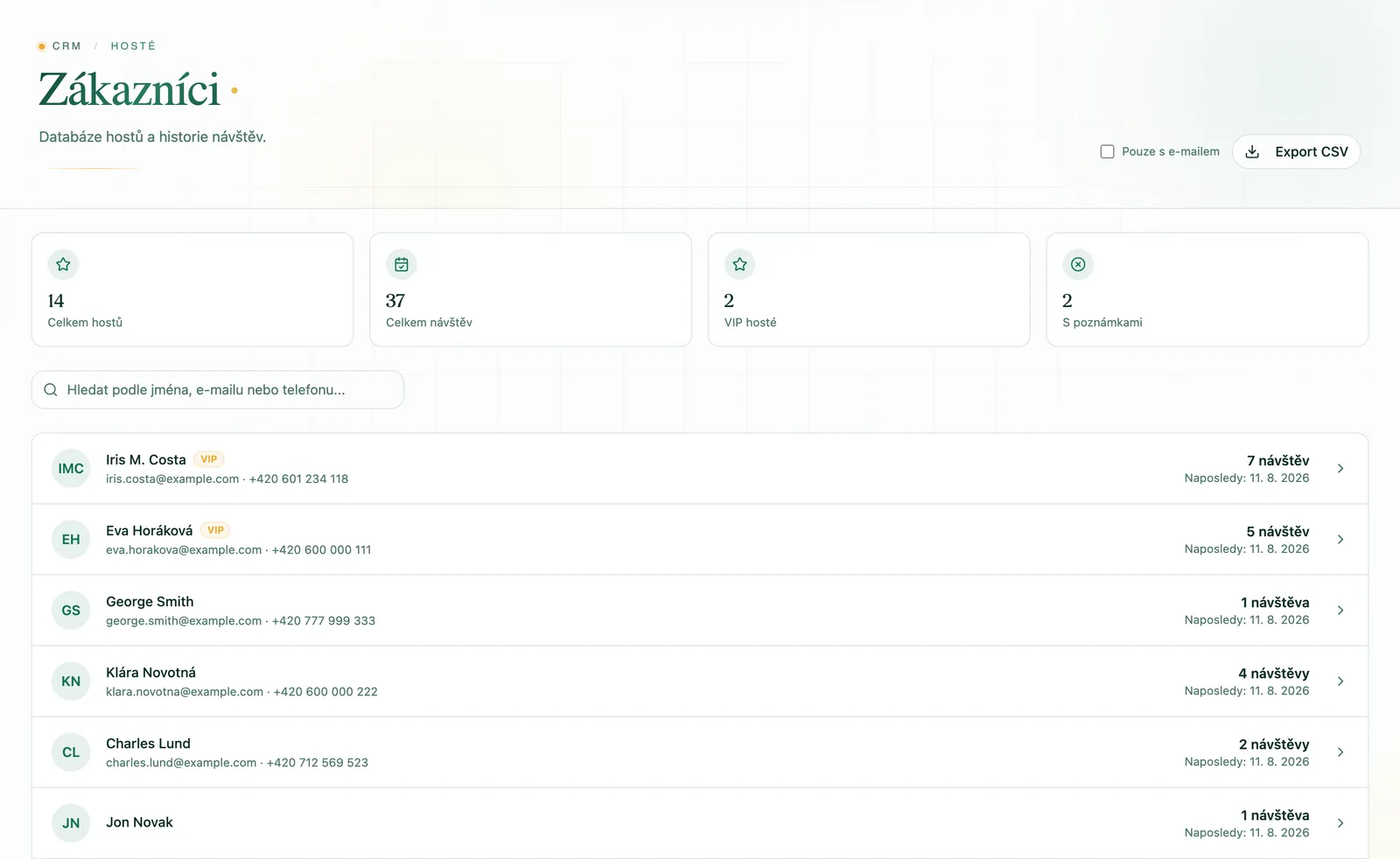Export guests via Export CSV button
The width and height of the screenshot is (1400, 859).
click(x=1296, y=151)
